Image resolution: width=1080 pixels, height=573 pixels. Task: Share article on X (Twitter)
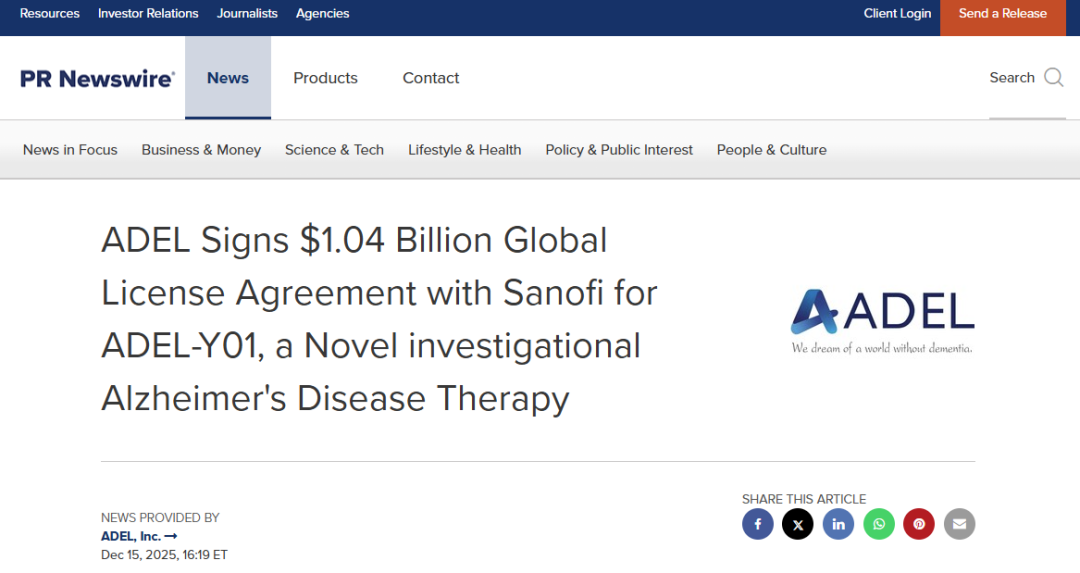point(798,524)
